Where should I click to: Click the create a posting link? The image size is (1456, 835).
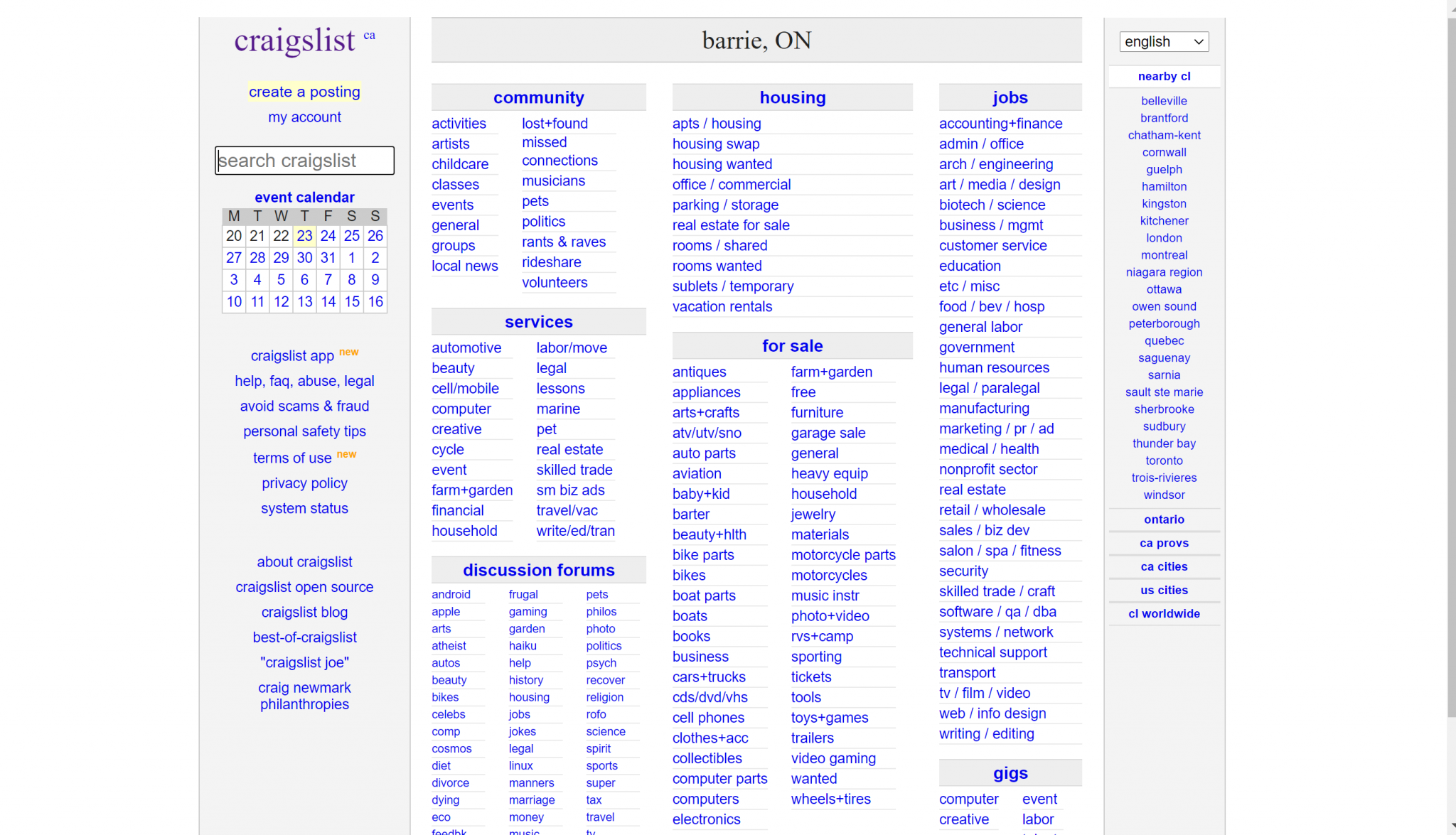point(304,92)
